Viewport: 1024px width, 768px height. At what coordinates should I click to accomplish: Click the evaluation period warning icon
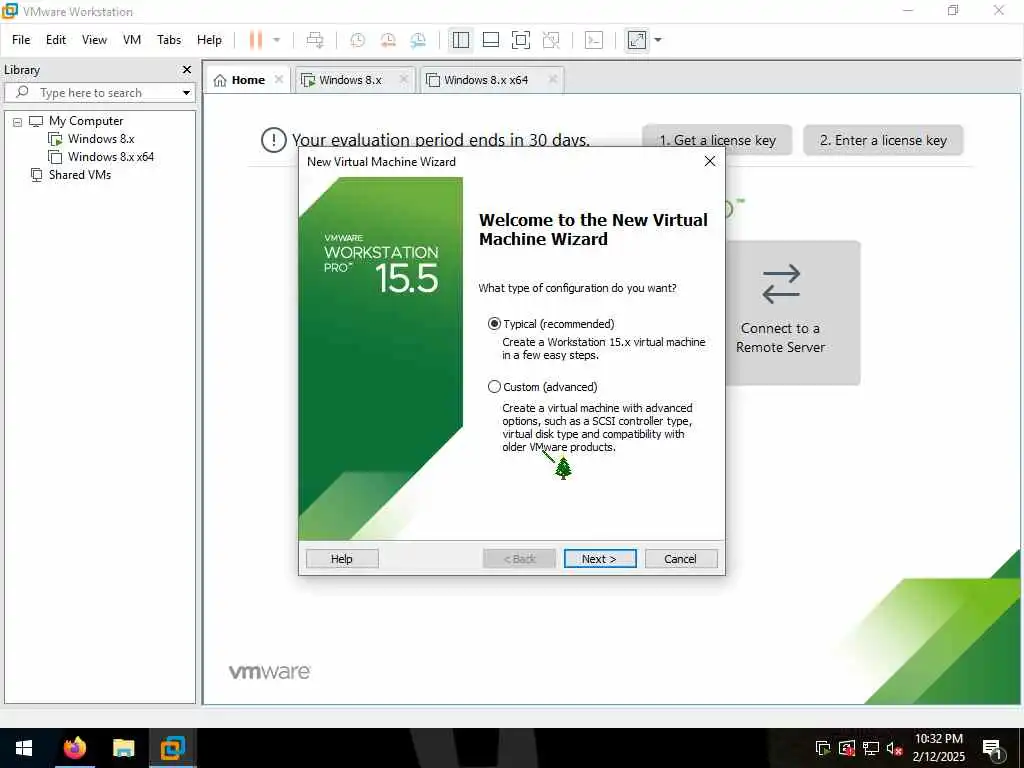273,140
